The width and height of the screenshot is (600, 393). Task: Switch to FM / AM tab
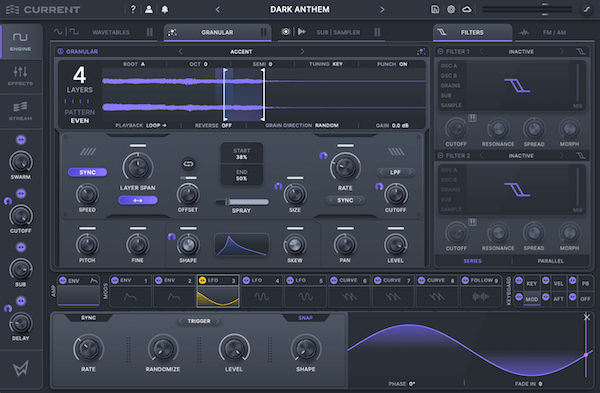click(x=554, y=33)
